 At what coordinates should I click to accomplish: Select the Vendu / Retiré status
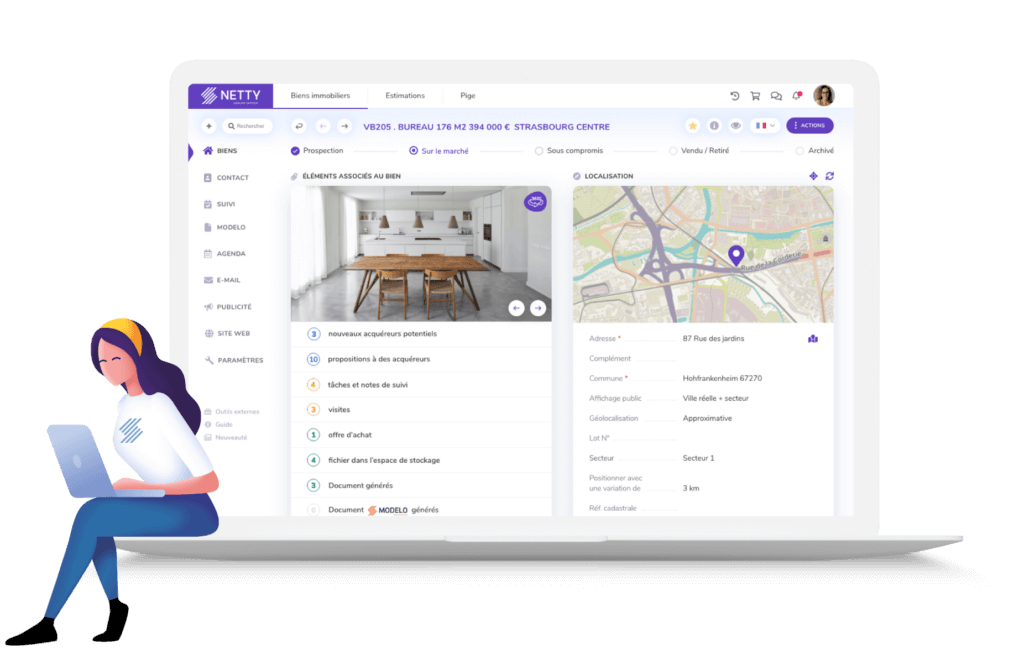[702, 151]
